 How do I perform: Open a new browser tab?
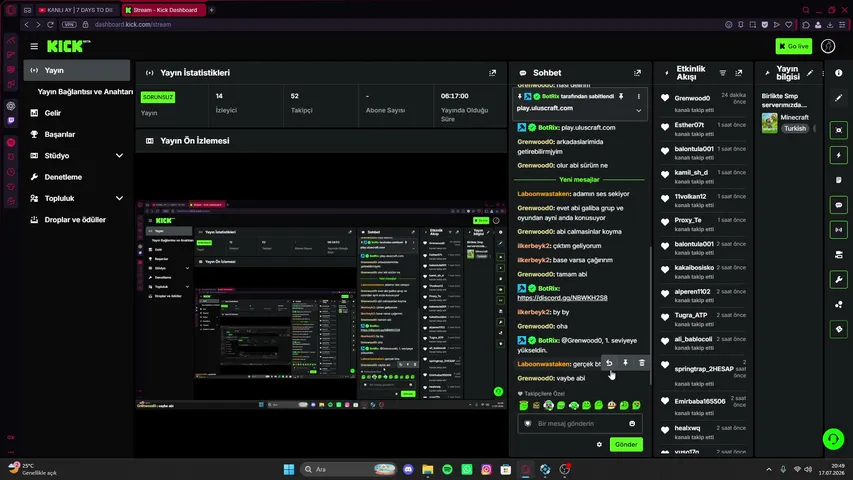click(x=212, y=10)
